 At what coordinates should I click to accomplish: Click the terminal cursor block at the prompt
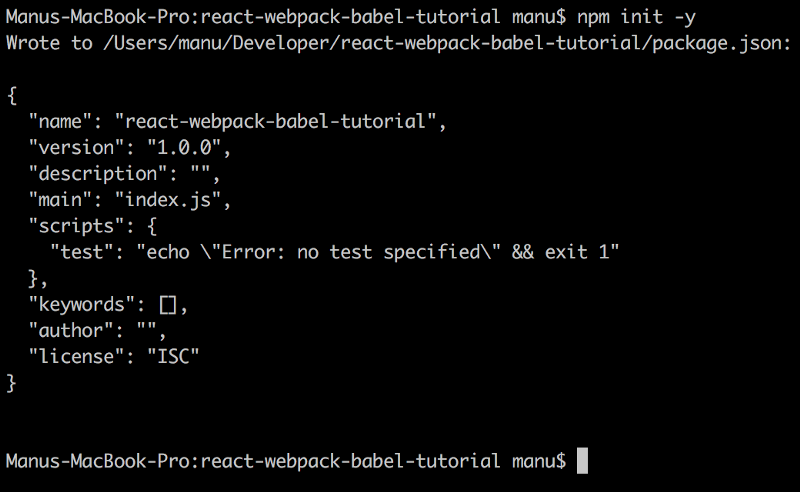pyautogui.click(x=583, y=461)
